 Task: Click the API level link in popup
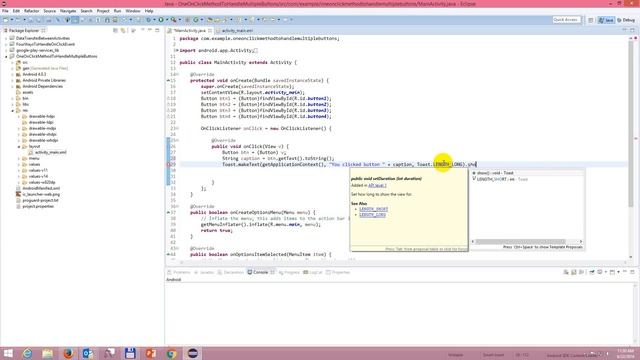(x=377, y=185)
